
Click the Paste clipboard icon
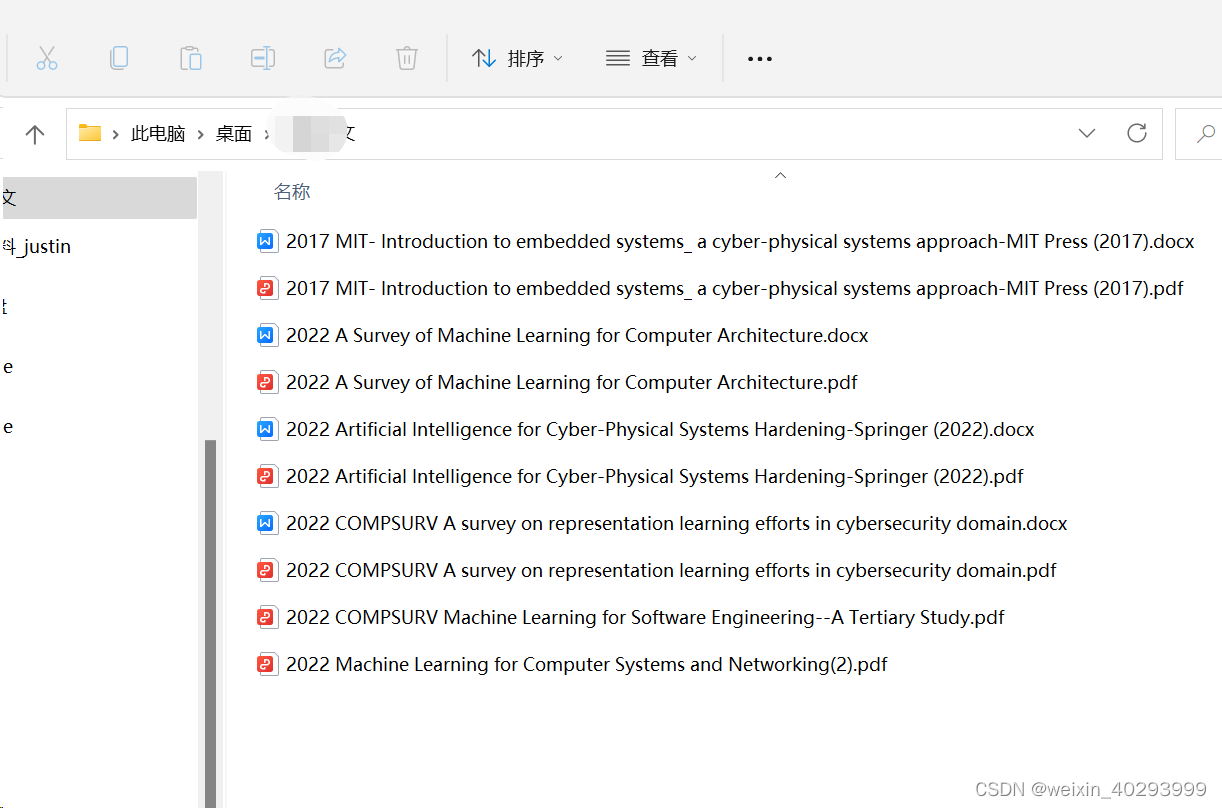(x=191, y=58)
